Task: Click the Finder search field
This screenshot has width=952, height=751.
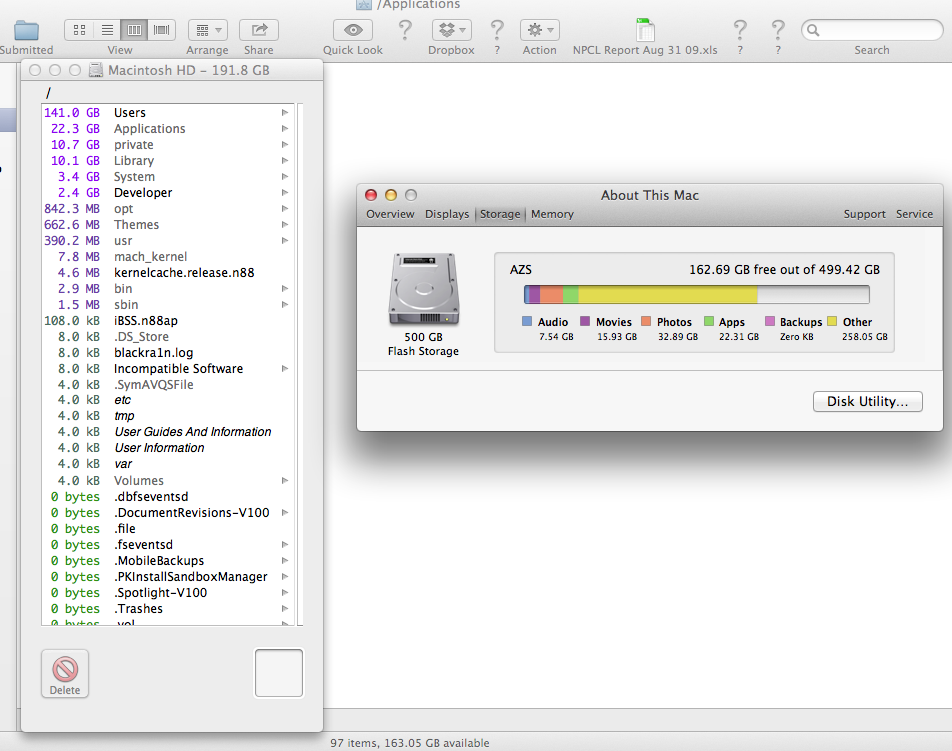Action: pos(872,30)
